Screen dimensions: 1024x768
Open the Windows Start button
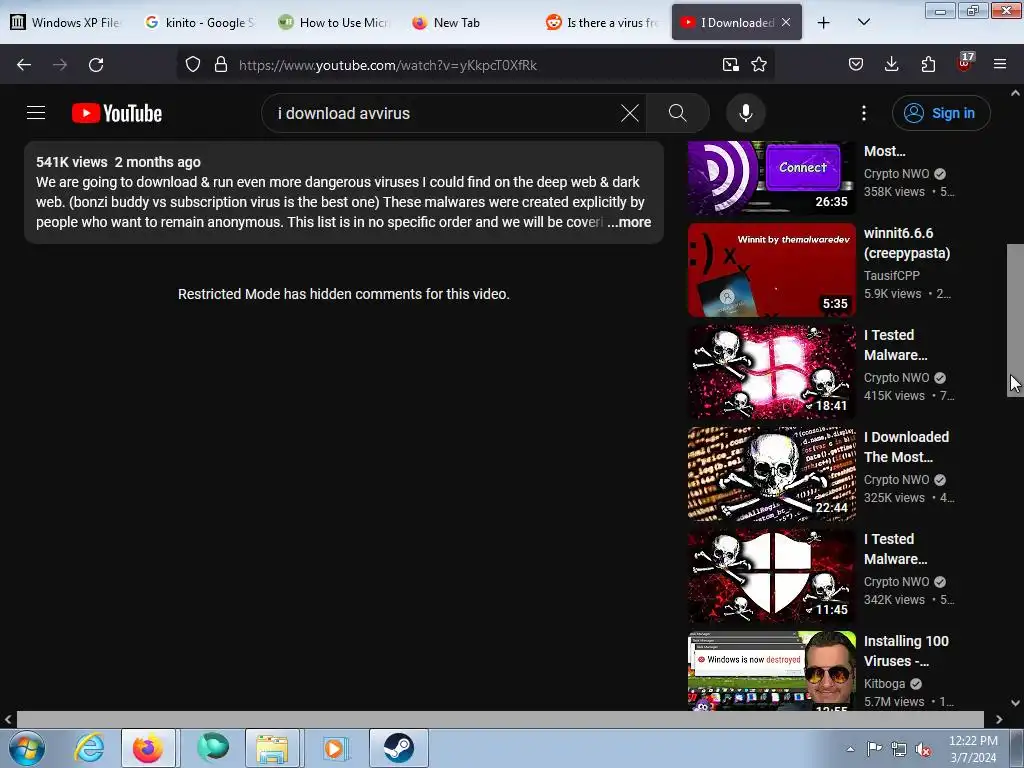[x=27, y=748]
